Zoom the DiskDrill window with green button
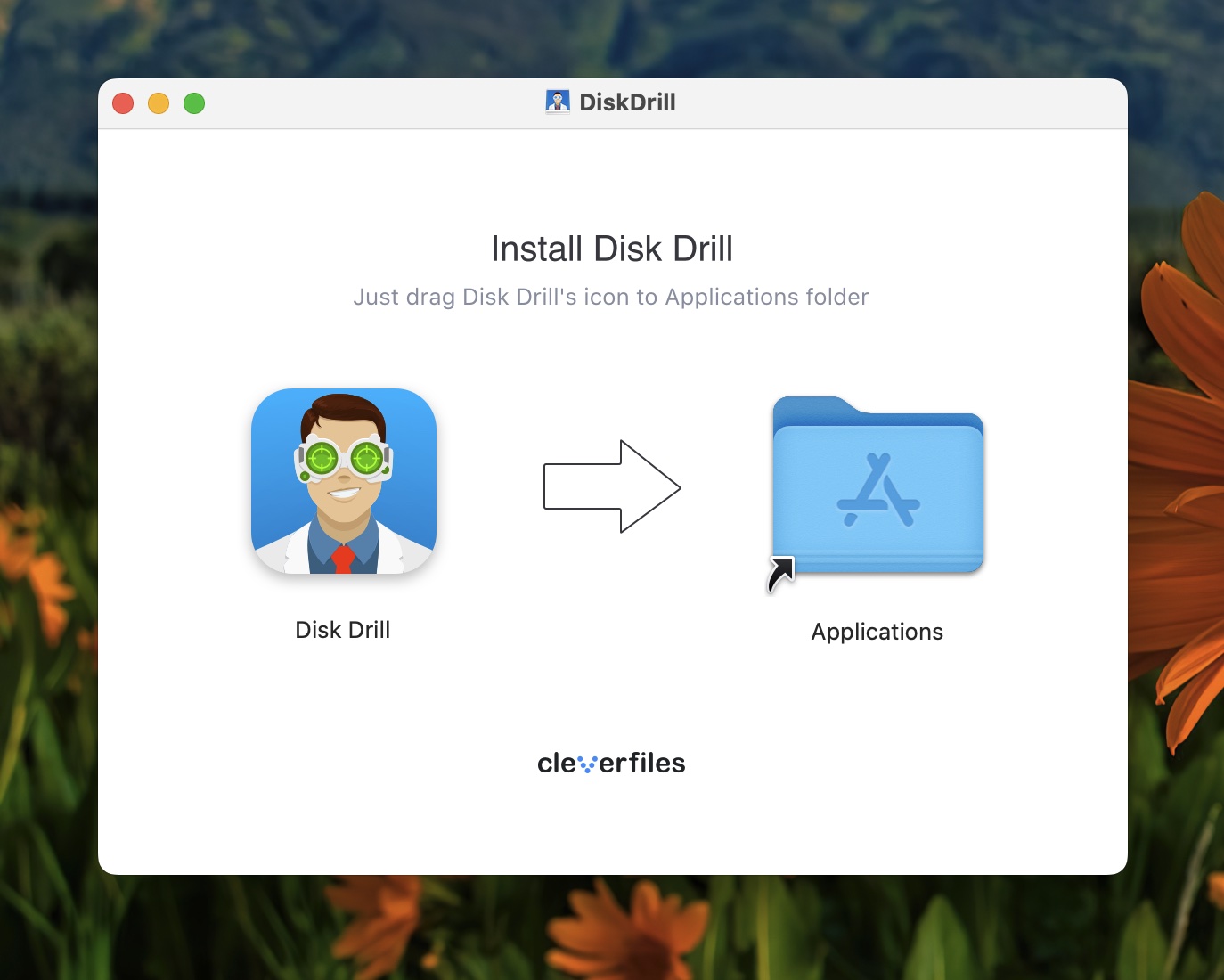 pos(194,103)
